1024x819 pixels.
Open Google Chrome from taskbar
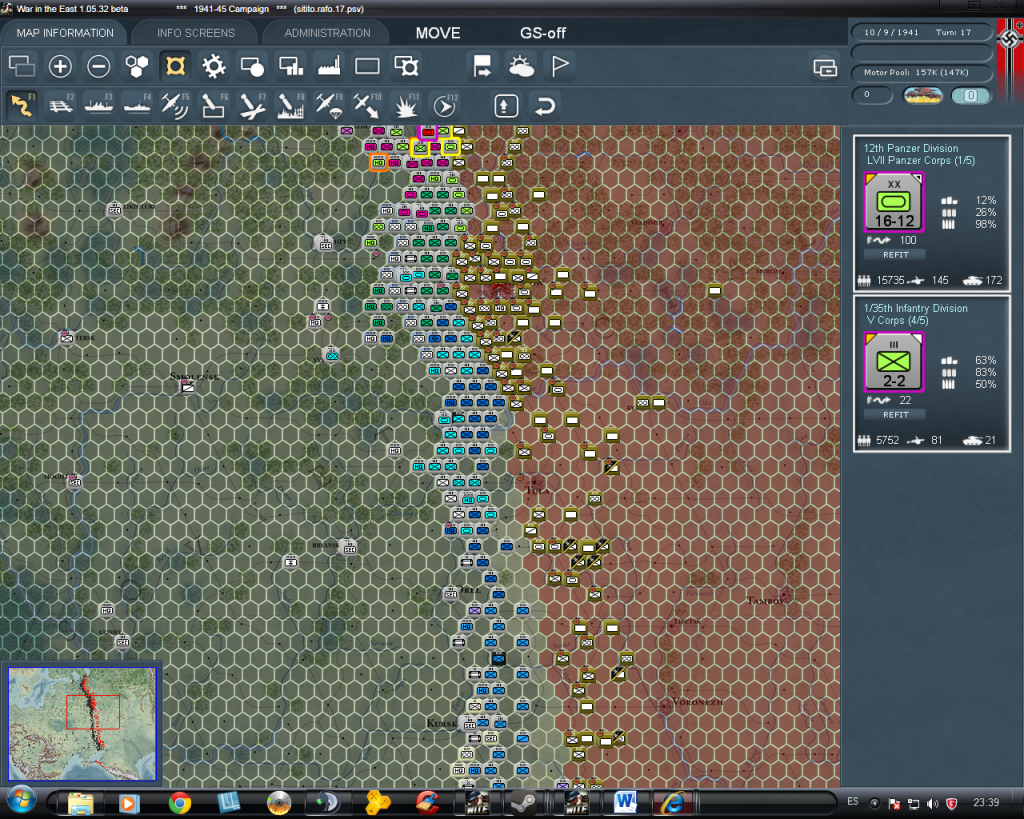[180, 803]
